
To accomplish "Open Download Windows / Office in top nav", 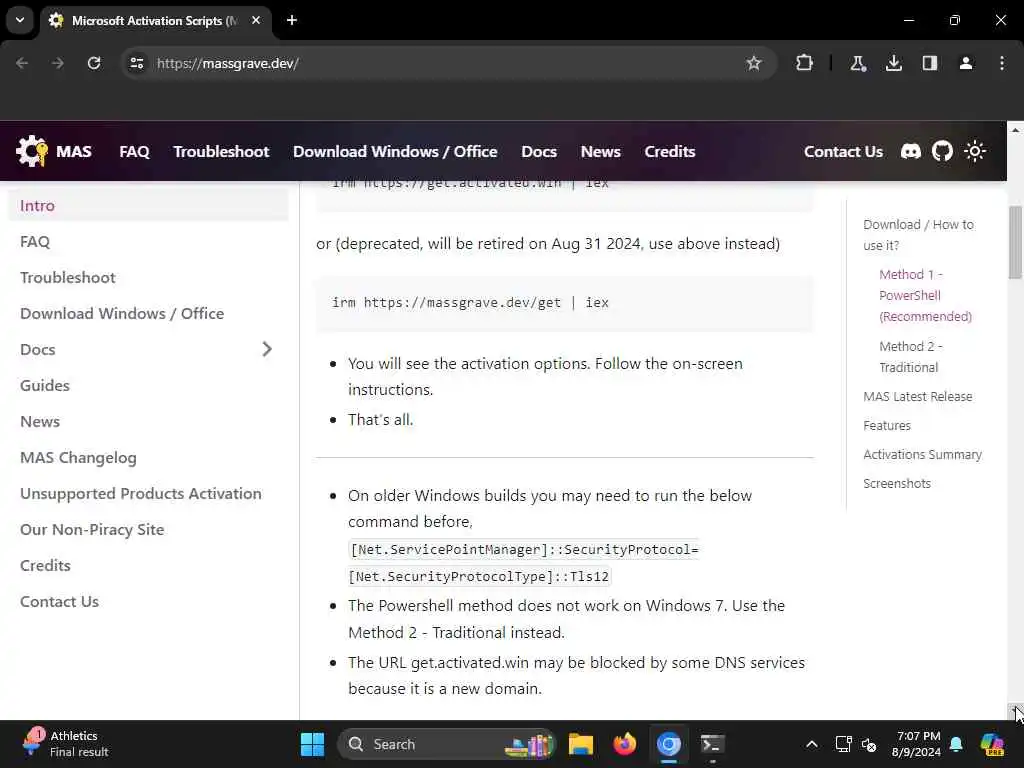I will click(x=395, y=152).
